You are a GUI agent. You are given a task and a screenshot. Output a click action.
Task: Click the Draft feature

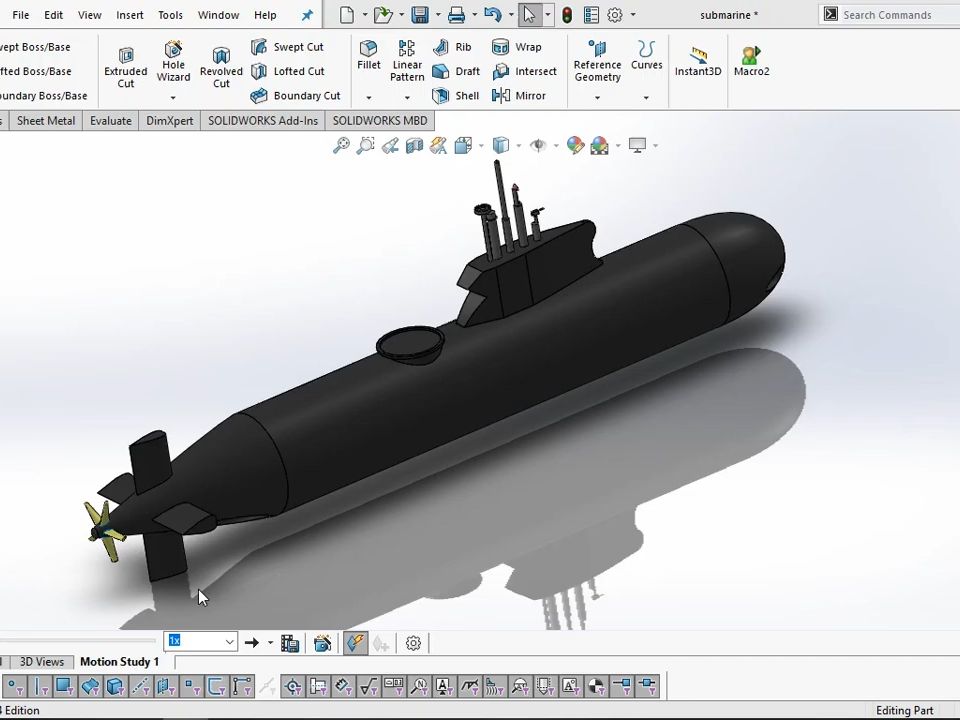456,71
